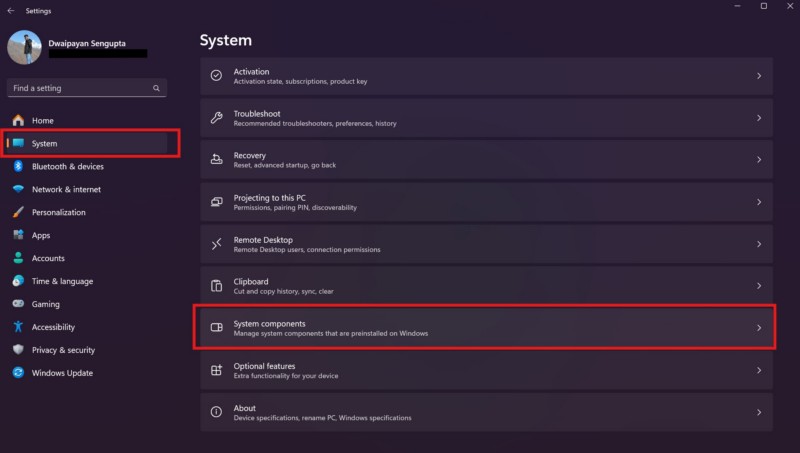Click the Windows Update icon
The image size is (800, 453).
coord(18,373)
